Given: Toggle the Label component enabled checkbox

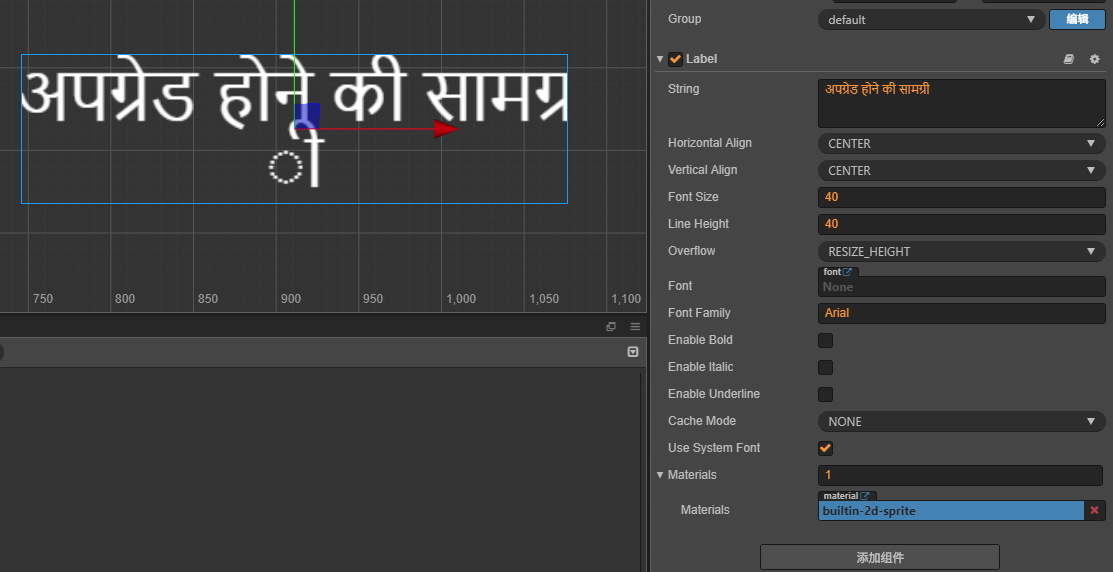Looking at the screenshot, I should [675, 59].
